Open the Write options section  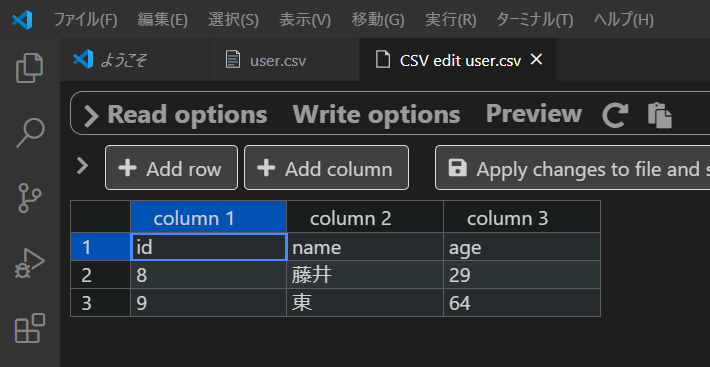(376, 114)
